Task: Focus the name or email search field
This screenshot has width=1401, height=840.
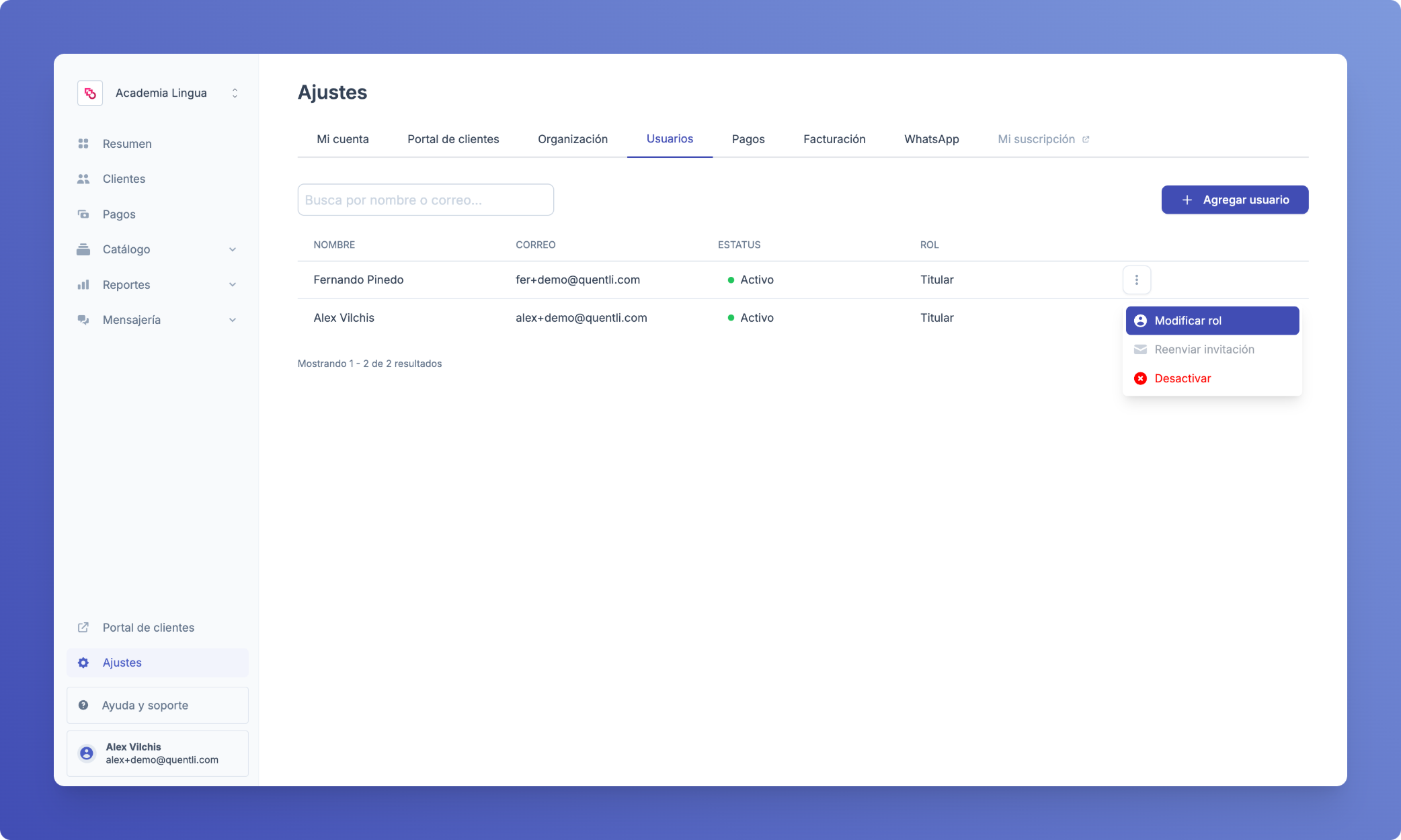Action: (x=425, y=200)
